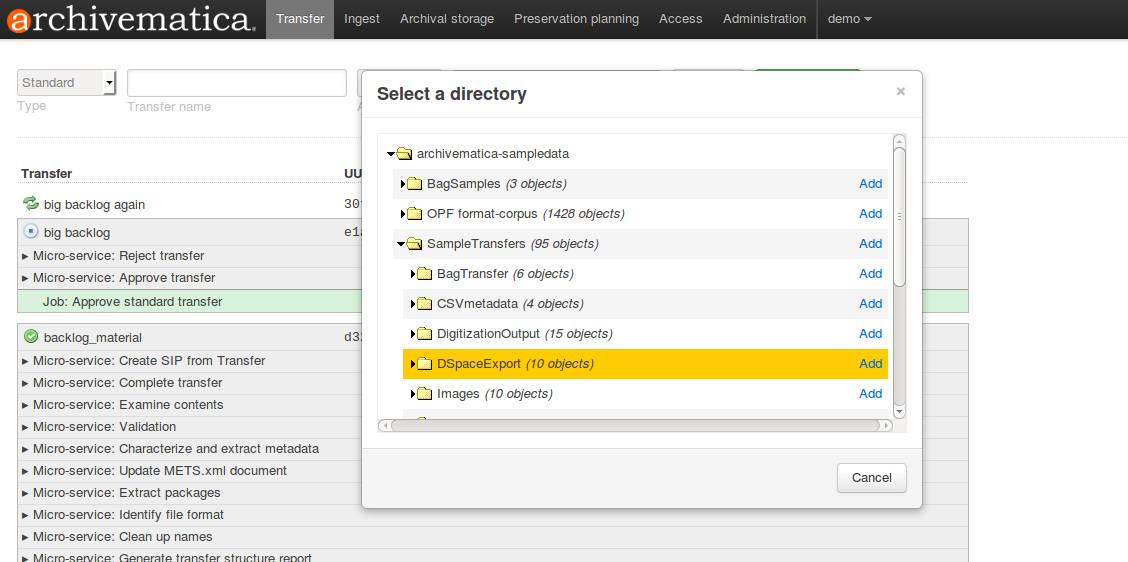Click the Archivematica logo
The width and height of the screenshot is (1128, 562).
[131, 19]
